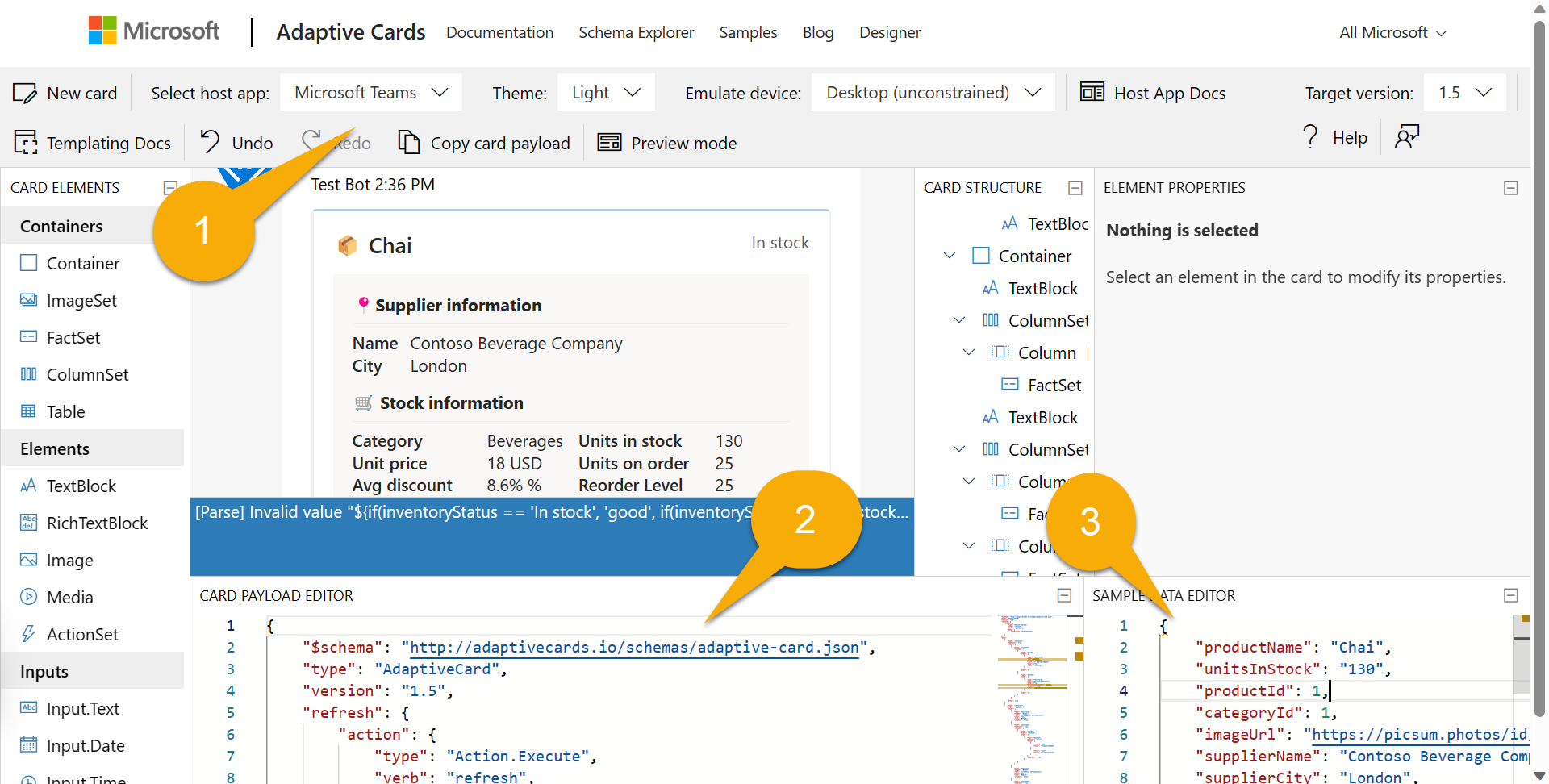Select the Stock information heading
Screen dimensions: 1549x784
[452, 403]
